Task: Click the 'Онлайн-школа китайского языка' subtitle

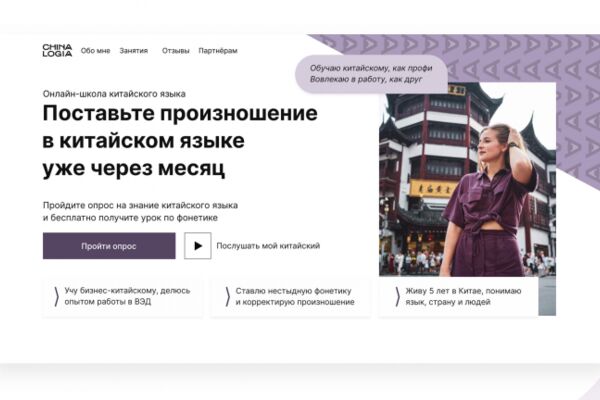Action: pos(114,94)
